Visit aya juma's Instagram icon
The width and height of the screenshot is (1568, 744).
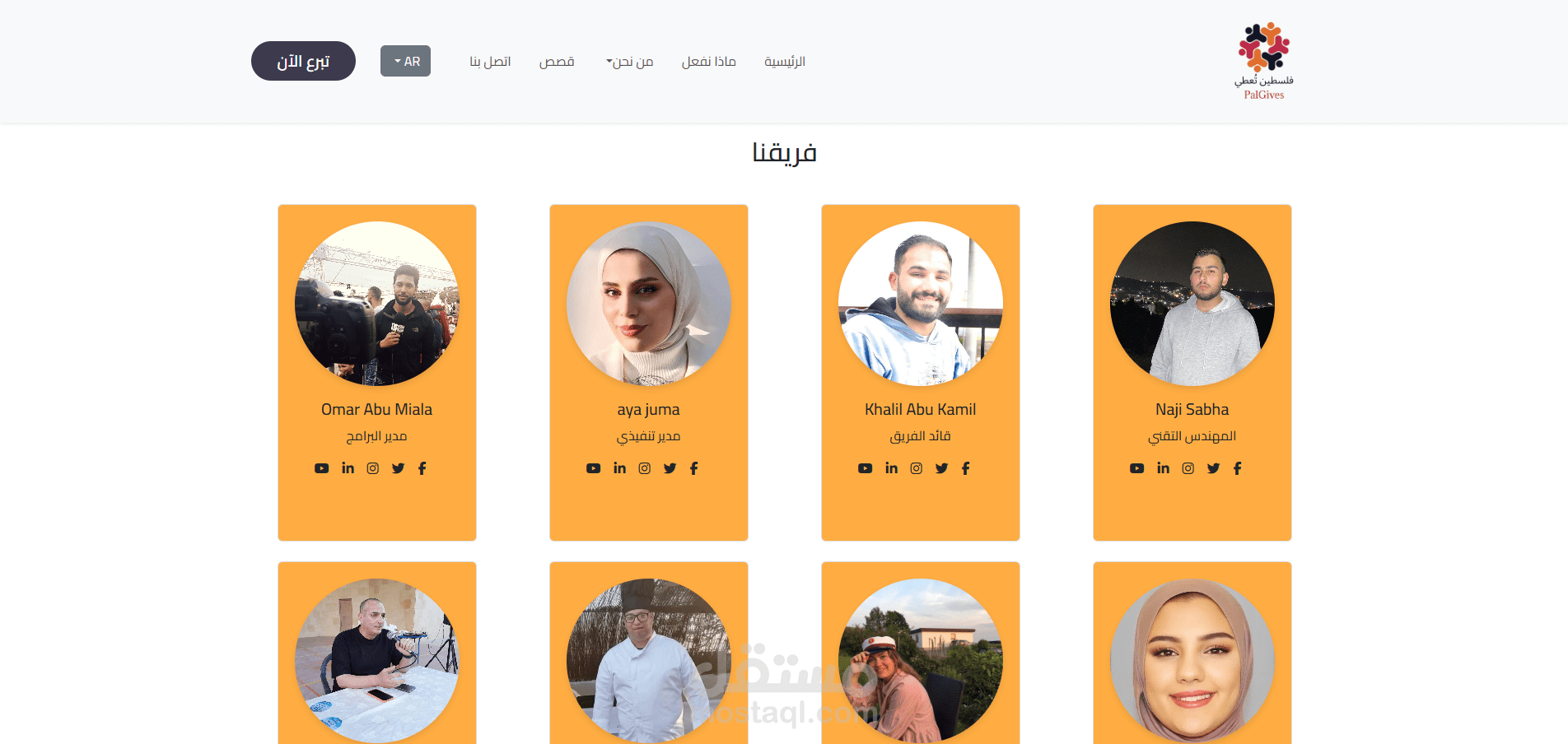click(645, 468)
